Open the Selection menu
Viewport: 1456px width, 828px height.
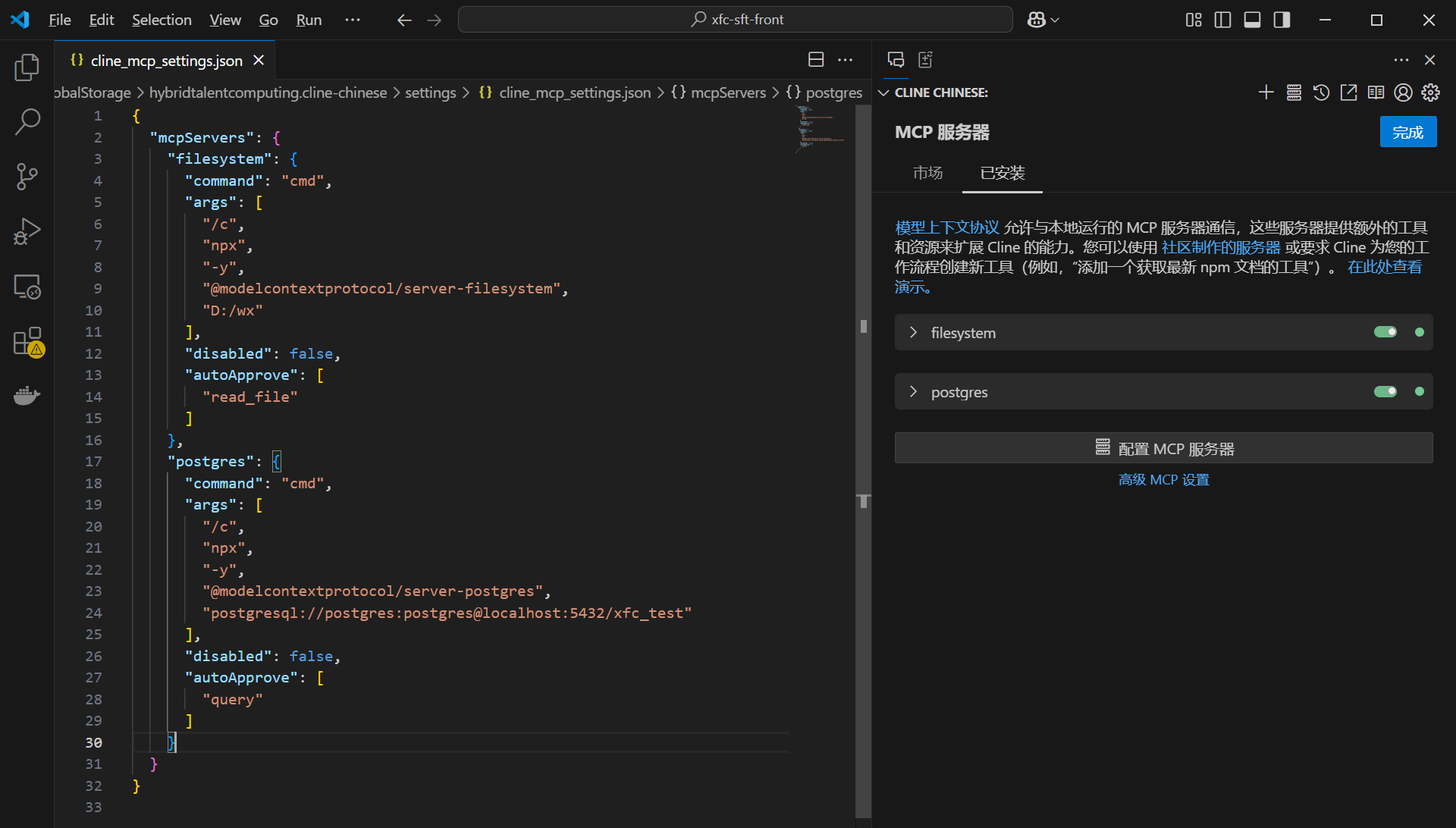pos(162,20)
